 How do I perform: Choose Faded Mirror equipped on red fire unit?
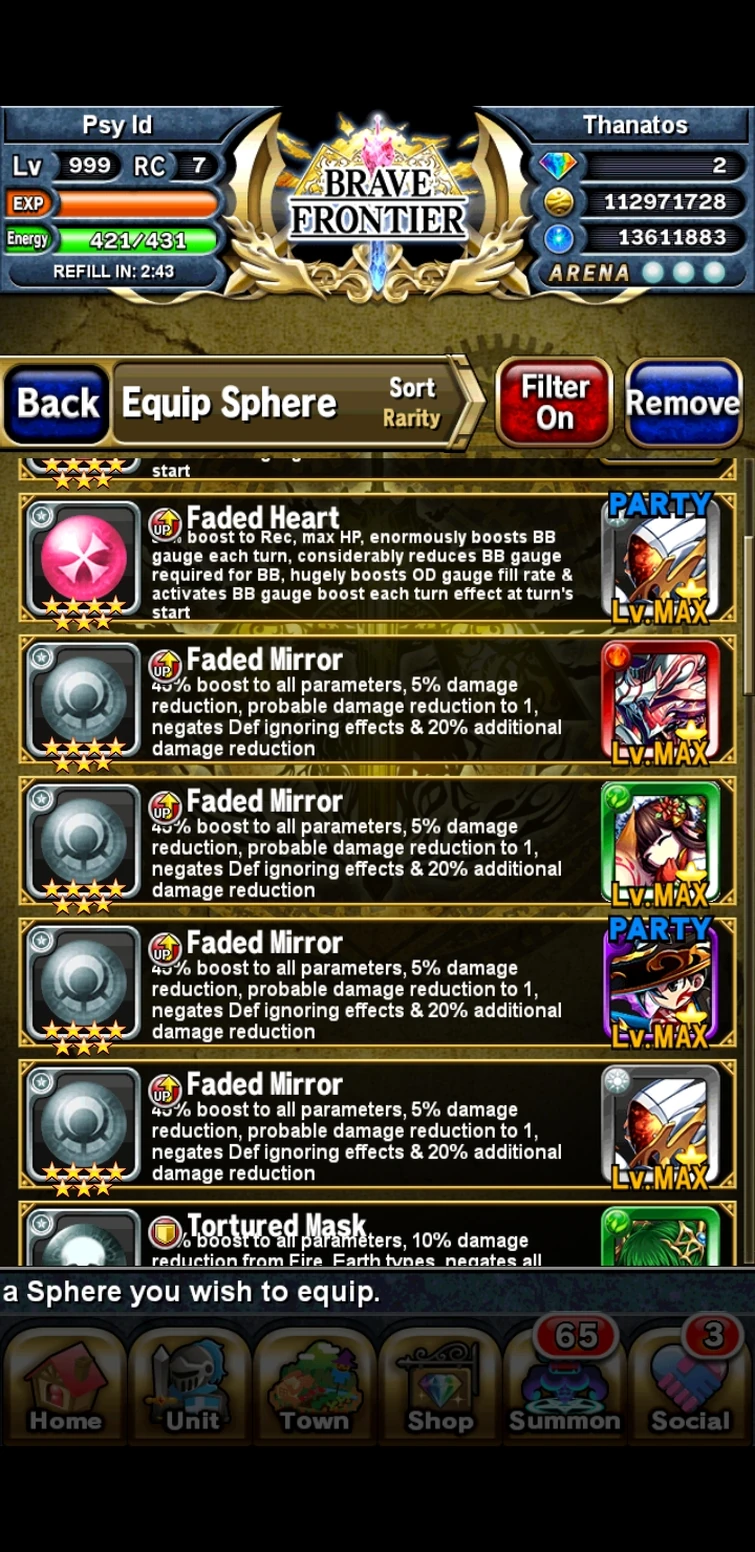pyautogui.click(x=377, y=702)
